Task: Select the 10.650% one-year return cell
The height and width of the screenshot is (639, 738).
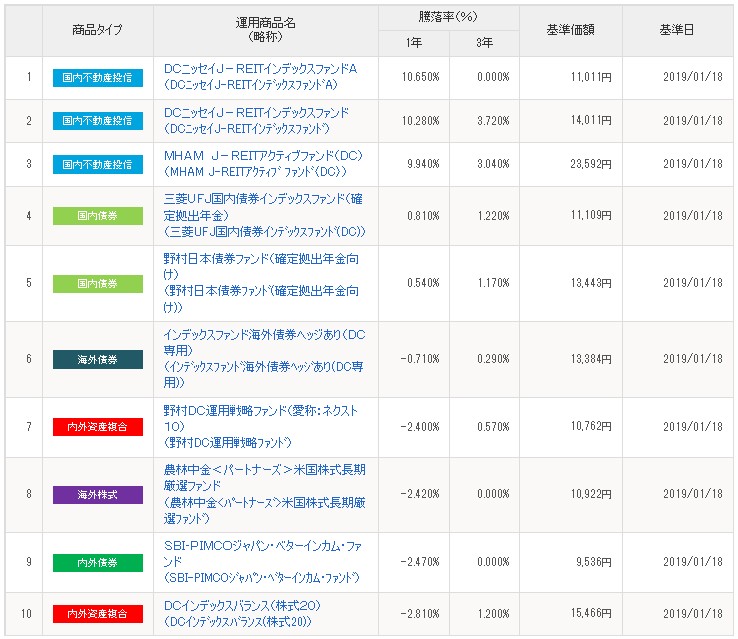Action: click(414, 77)
